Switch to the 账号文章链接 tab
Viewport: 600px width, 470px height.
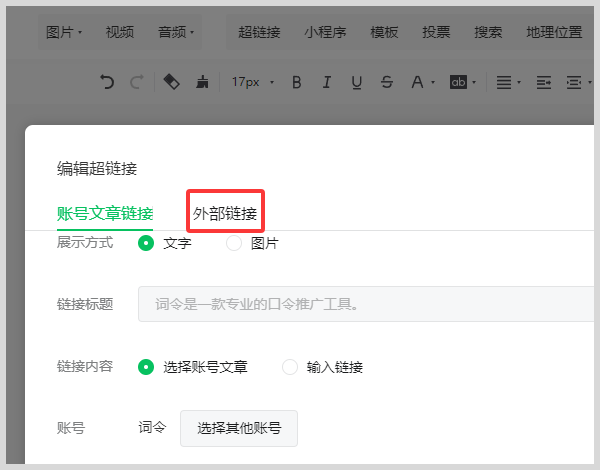[105, 214]
